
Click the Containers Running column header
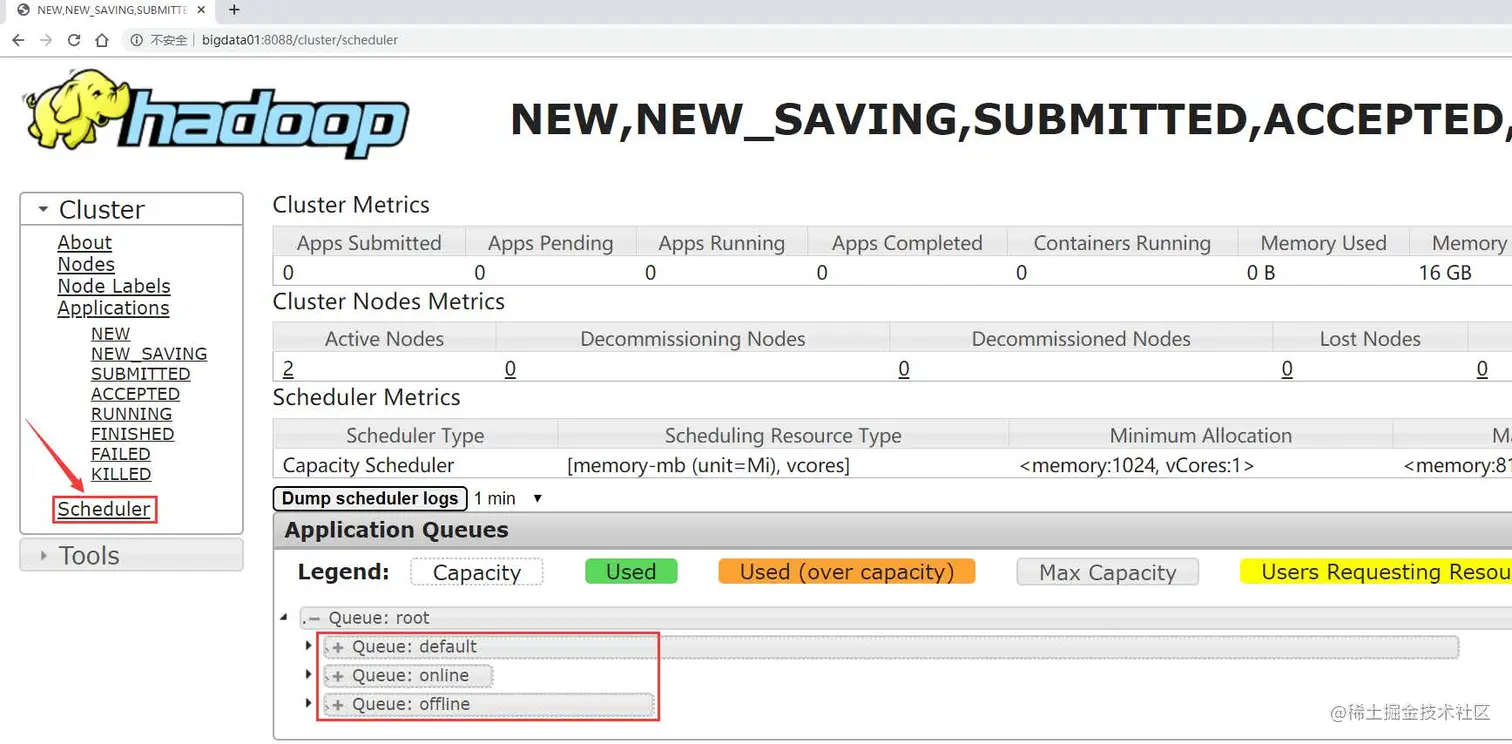(x=1122, y=243)
